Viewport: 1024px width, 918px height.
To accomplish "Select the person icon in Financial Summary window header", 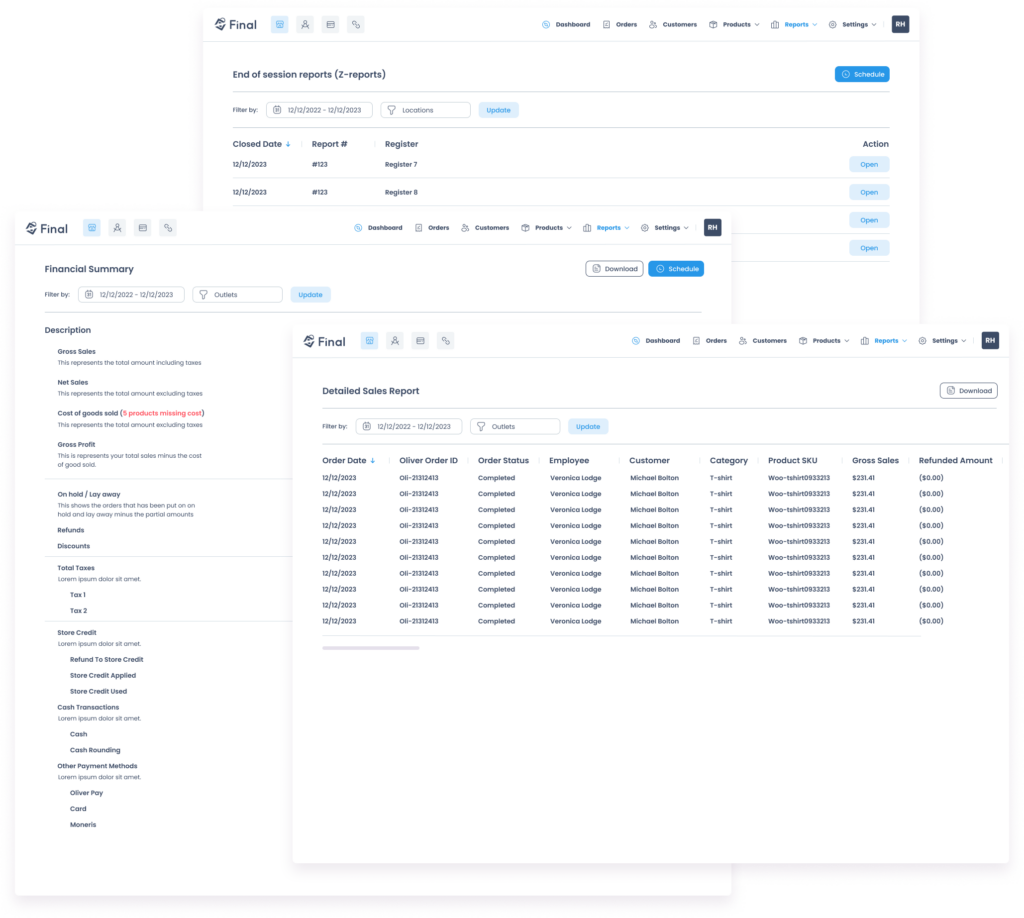I will coord(118,228).
